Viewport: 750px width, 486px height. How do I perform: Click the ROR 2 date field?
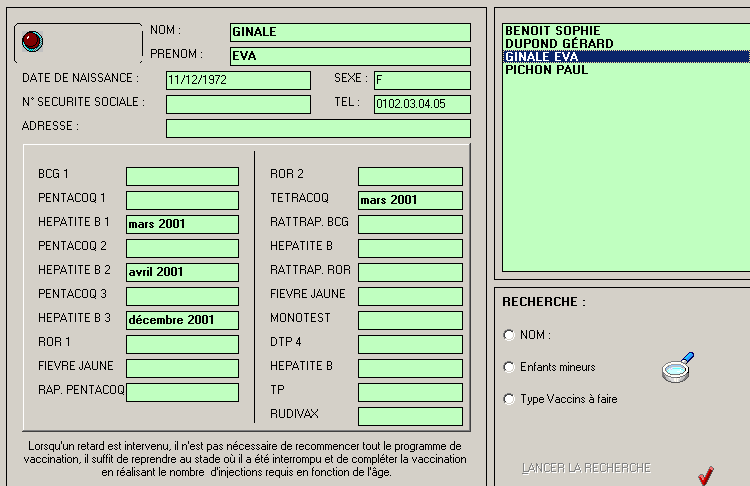(x=410, y=176)
